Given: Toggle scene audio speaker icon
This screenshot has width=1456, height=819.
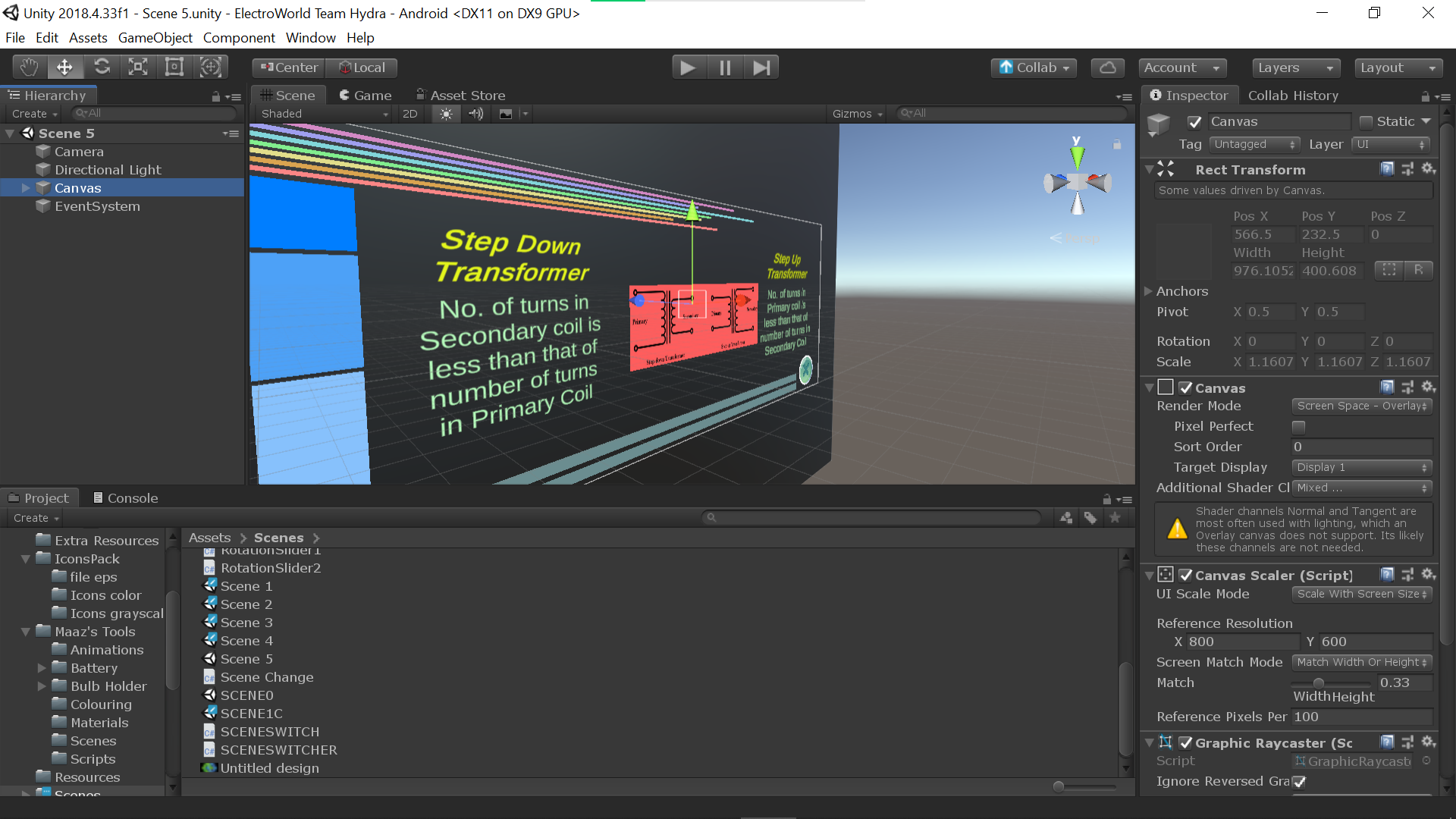Looking at the screenshot, I should click(475, 114).
